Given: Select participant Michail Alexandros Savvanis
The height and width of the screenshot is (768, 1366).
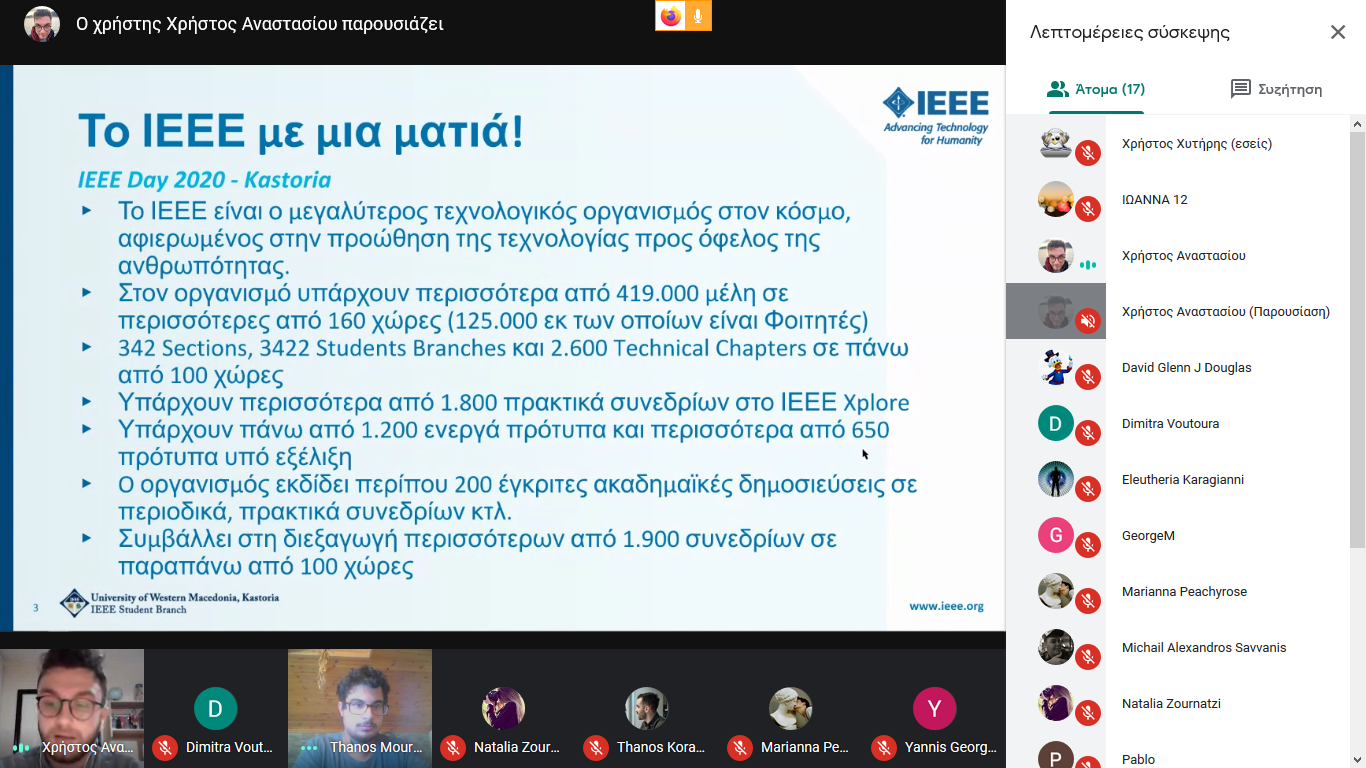Looking at the screenshot, I should (1178, 648).
